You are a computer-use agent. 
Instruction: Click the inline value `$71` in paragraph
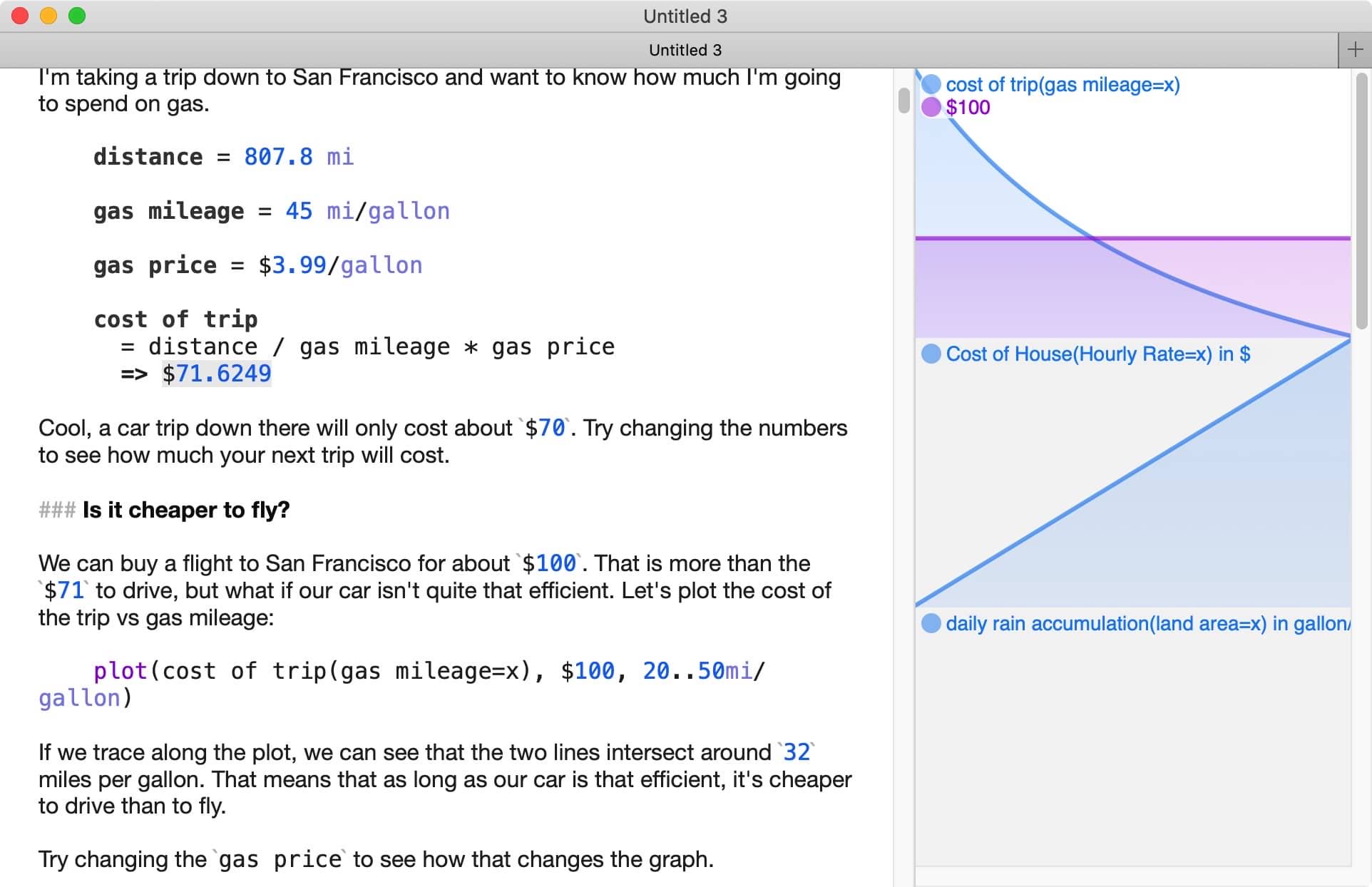(x=64, y=590)
